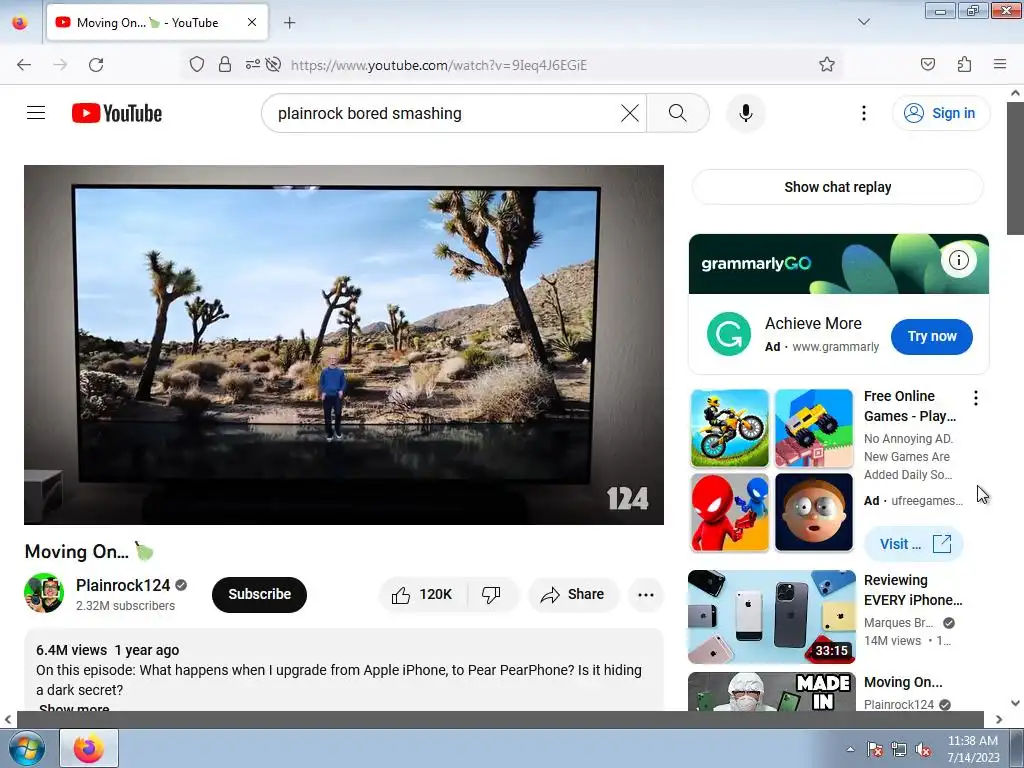Subscribe to Plainrock124

[259, 594]
